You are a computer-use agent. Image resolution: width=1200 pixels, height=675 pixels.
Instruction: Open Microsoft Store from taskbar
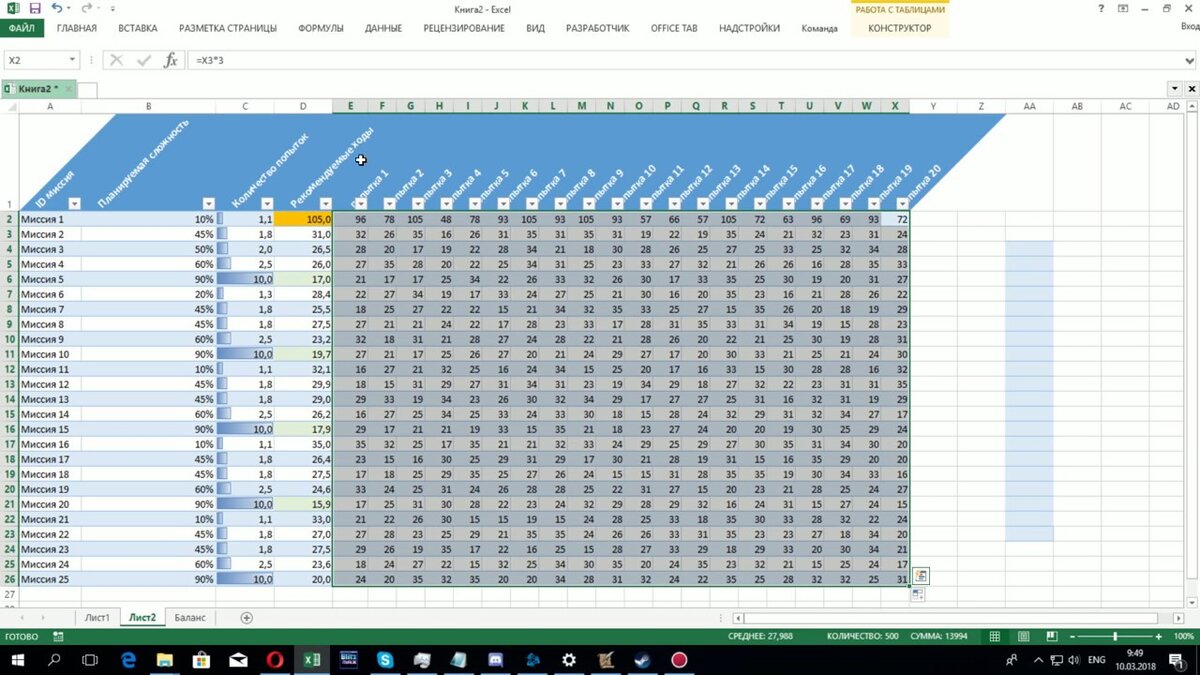(x=201, y=660)
